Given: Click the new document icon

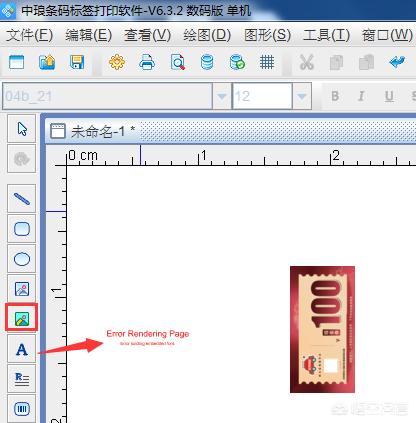Looking at the screenshot, I should click(17, 62).
